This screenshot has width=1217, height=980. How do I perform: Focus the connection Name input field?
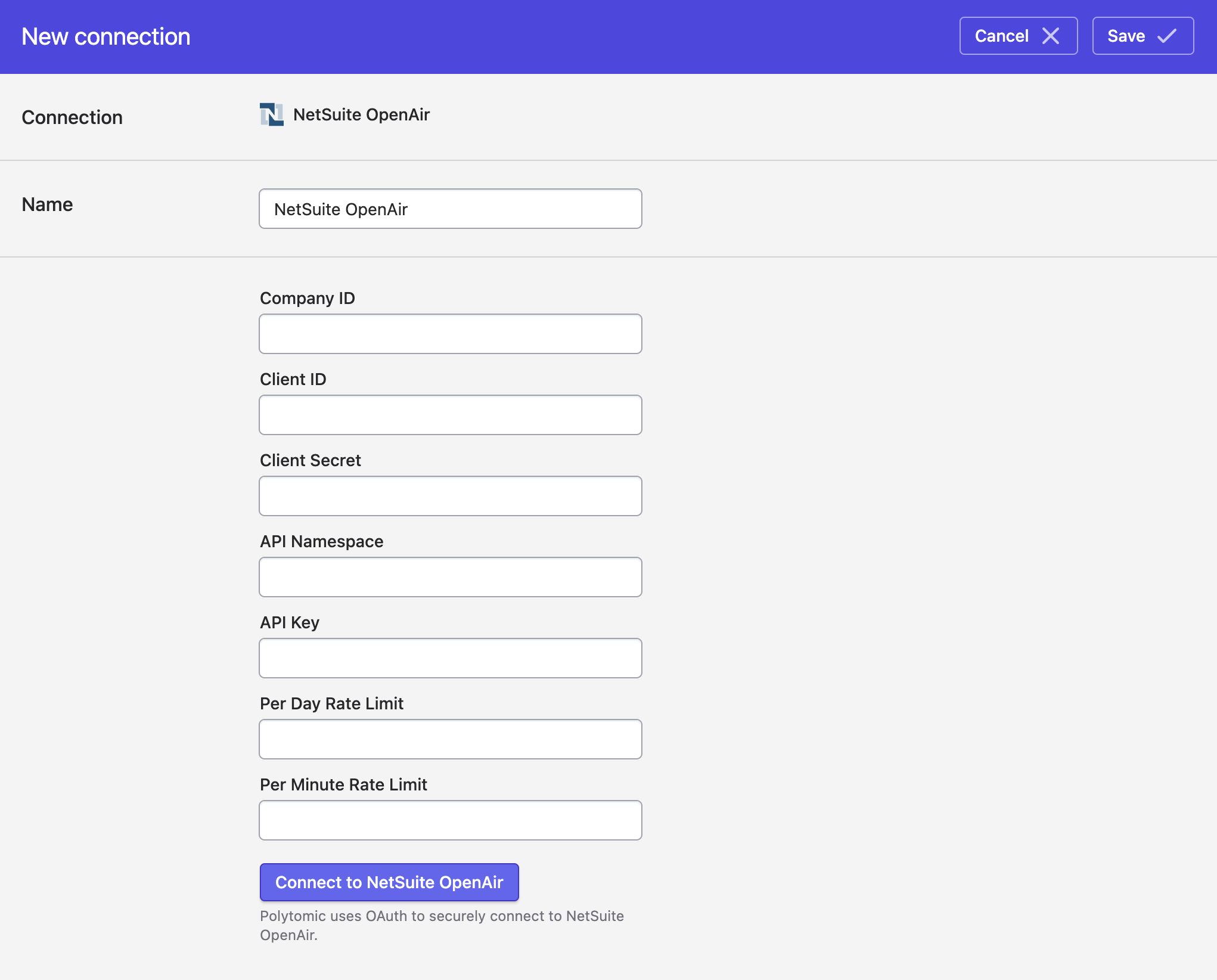pos(450,209)
